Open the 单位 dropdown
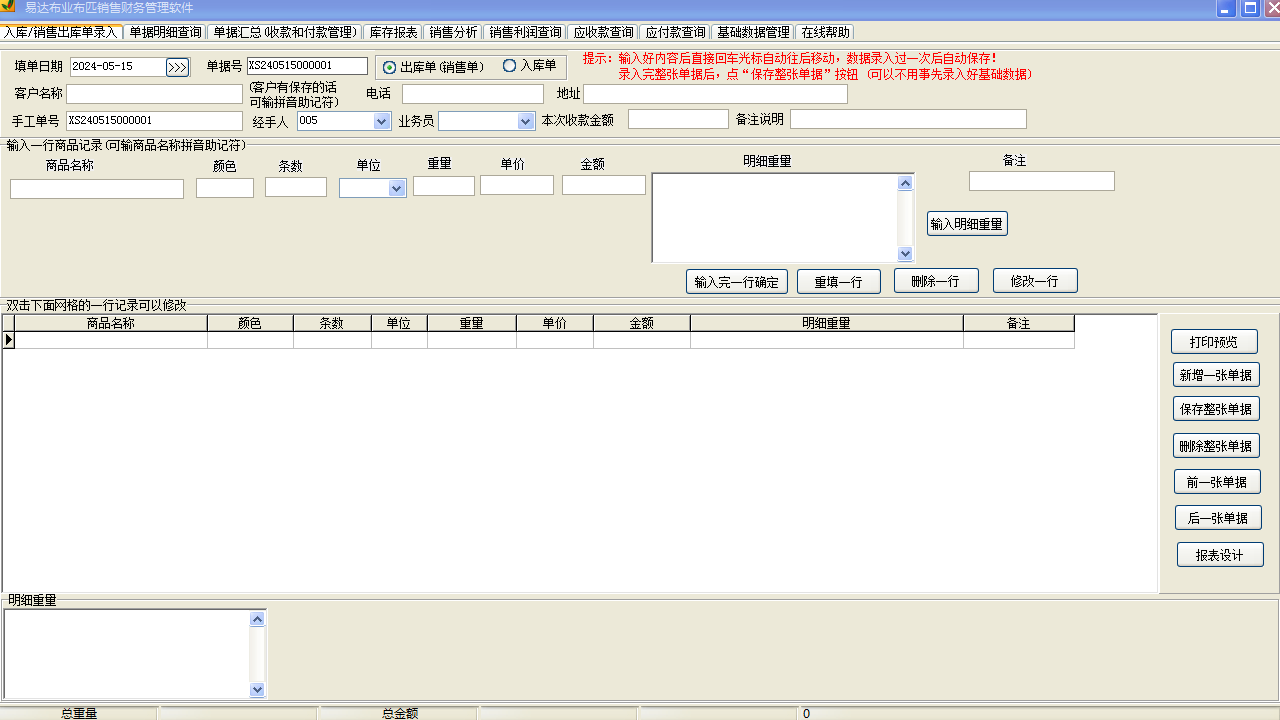1280x720 pixels. point(397,188)
